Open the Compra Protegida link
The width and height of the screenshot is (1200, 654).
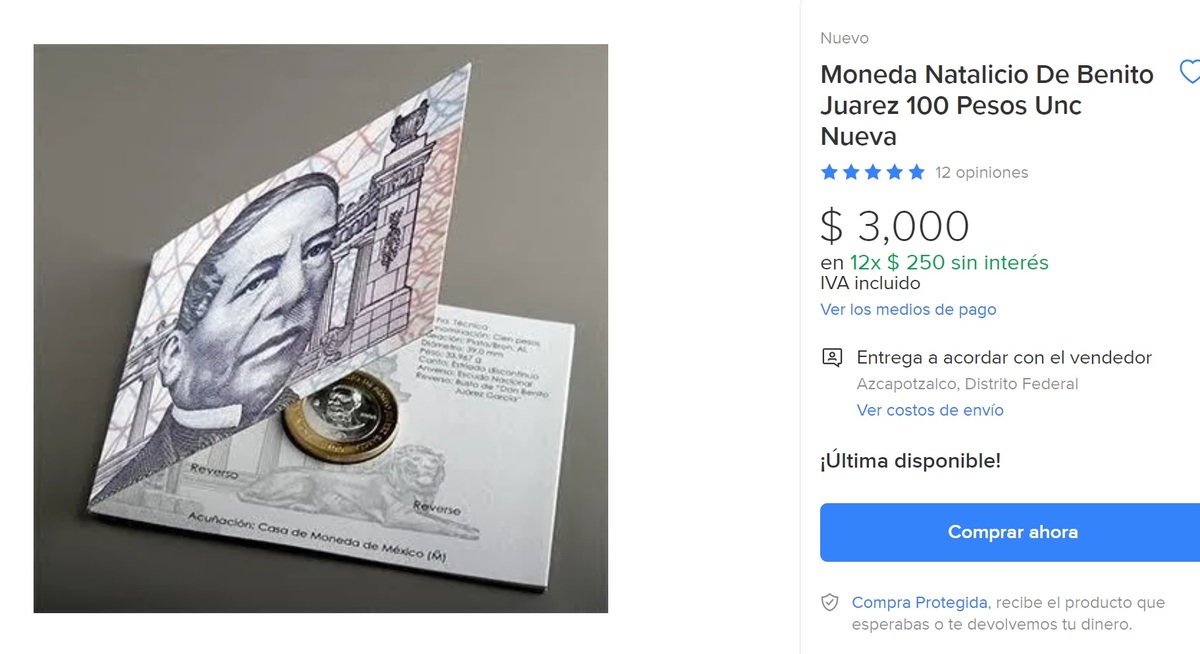(920, 603)
